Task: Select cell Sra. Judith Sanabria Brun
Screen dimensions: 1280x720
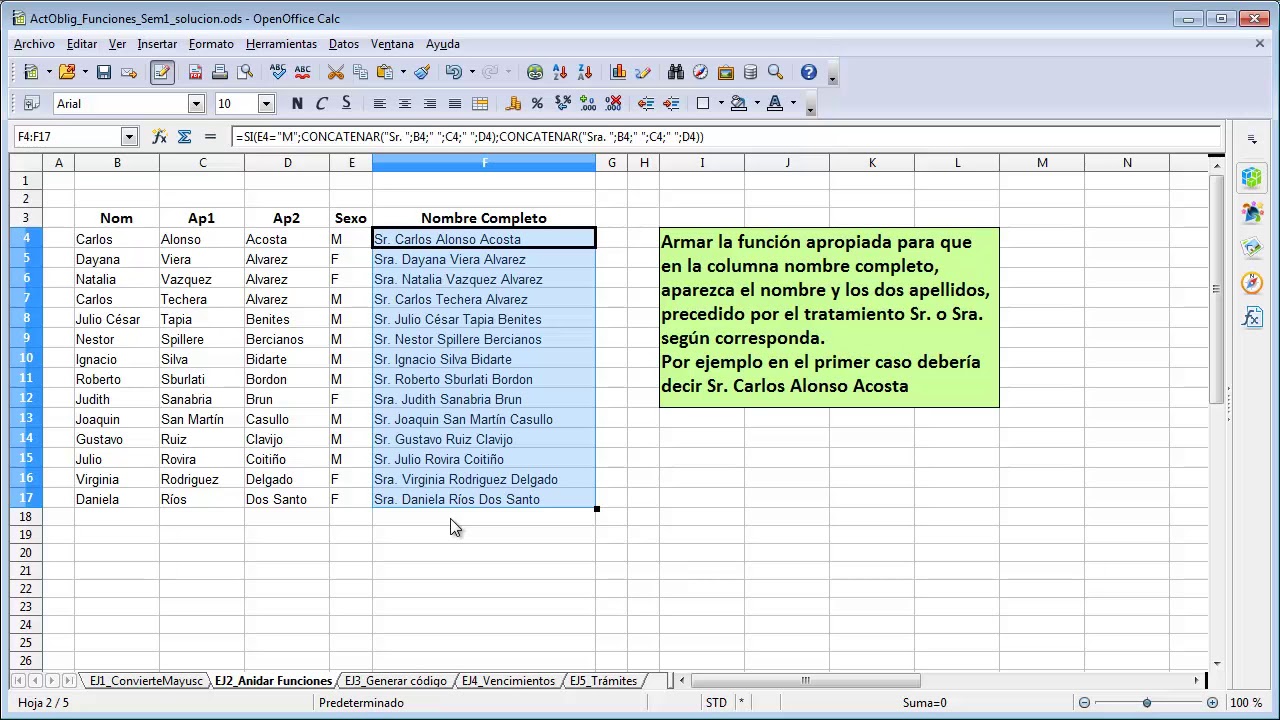Action: [x=484, y=399]
